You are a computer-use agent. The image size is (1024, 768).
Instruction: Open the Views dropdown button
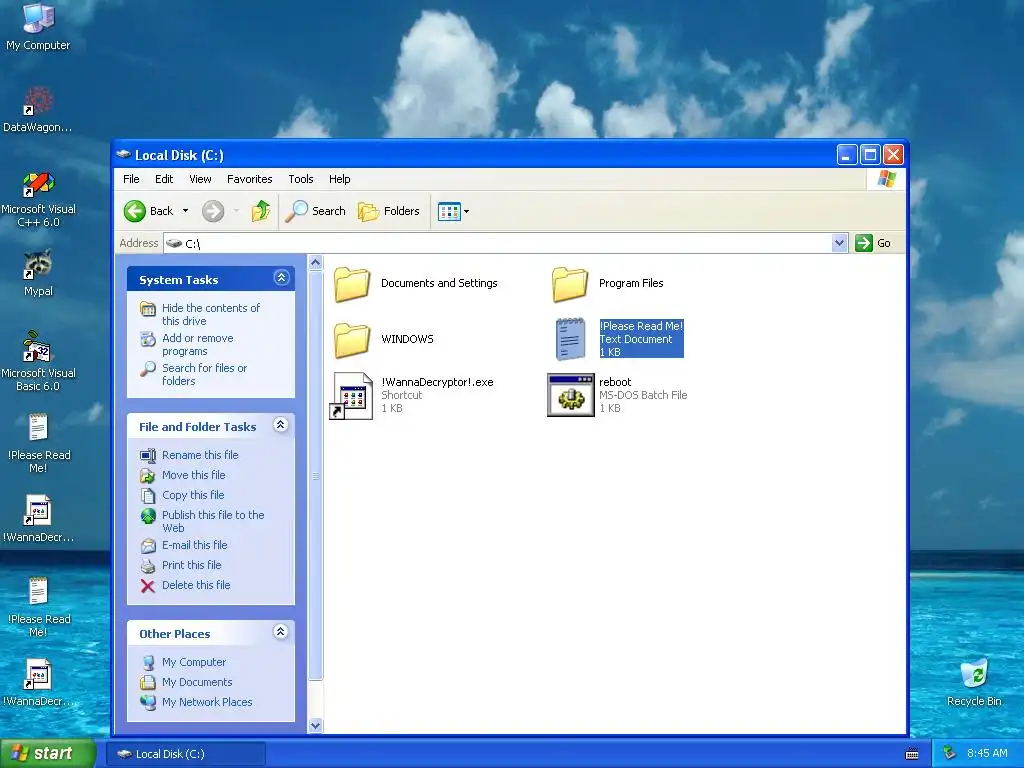[453, 211]
